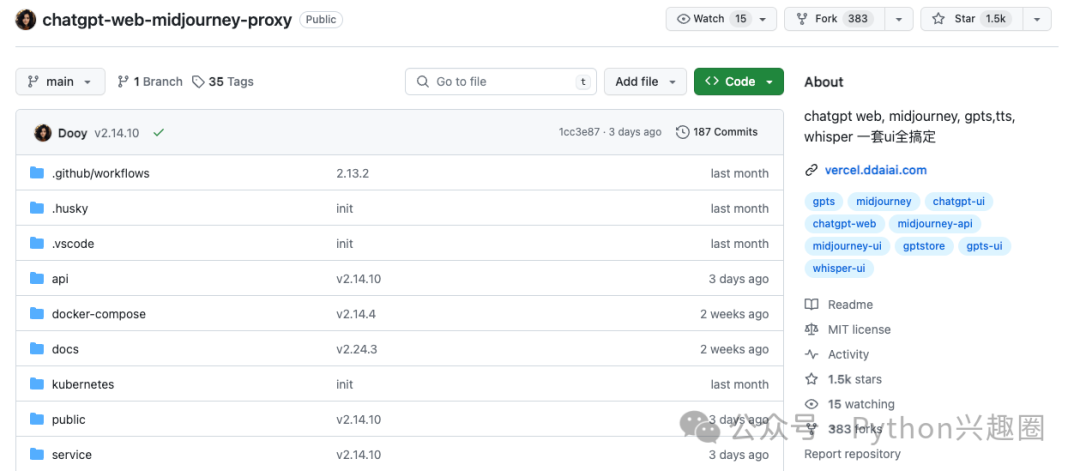Open the Fork options dropdown arrow
Viewport: 1080px width, 471px height.
[899, 19]
